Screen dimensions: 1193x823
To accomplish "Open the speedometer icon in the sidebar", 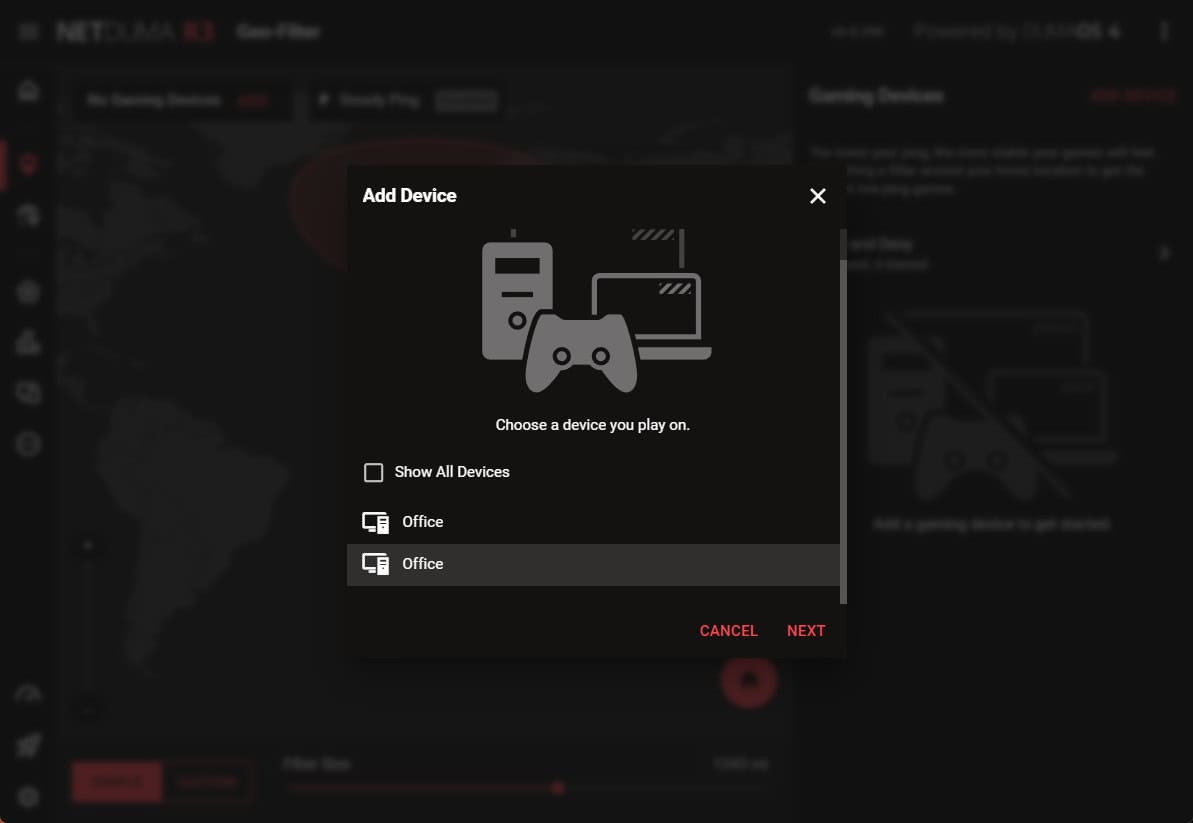I will (28, 694).
